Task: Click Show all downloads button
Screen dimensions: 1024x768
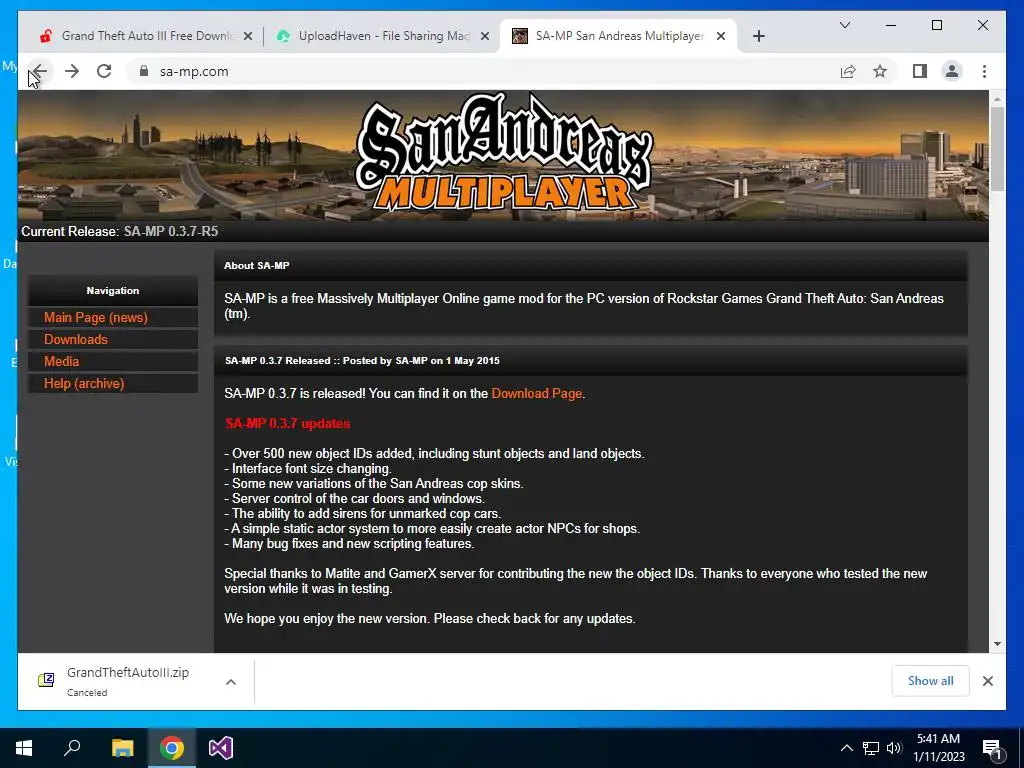Action: tap(930, 680)
